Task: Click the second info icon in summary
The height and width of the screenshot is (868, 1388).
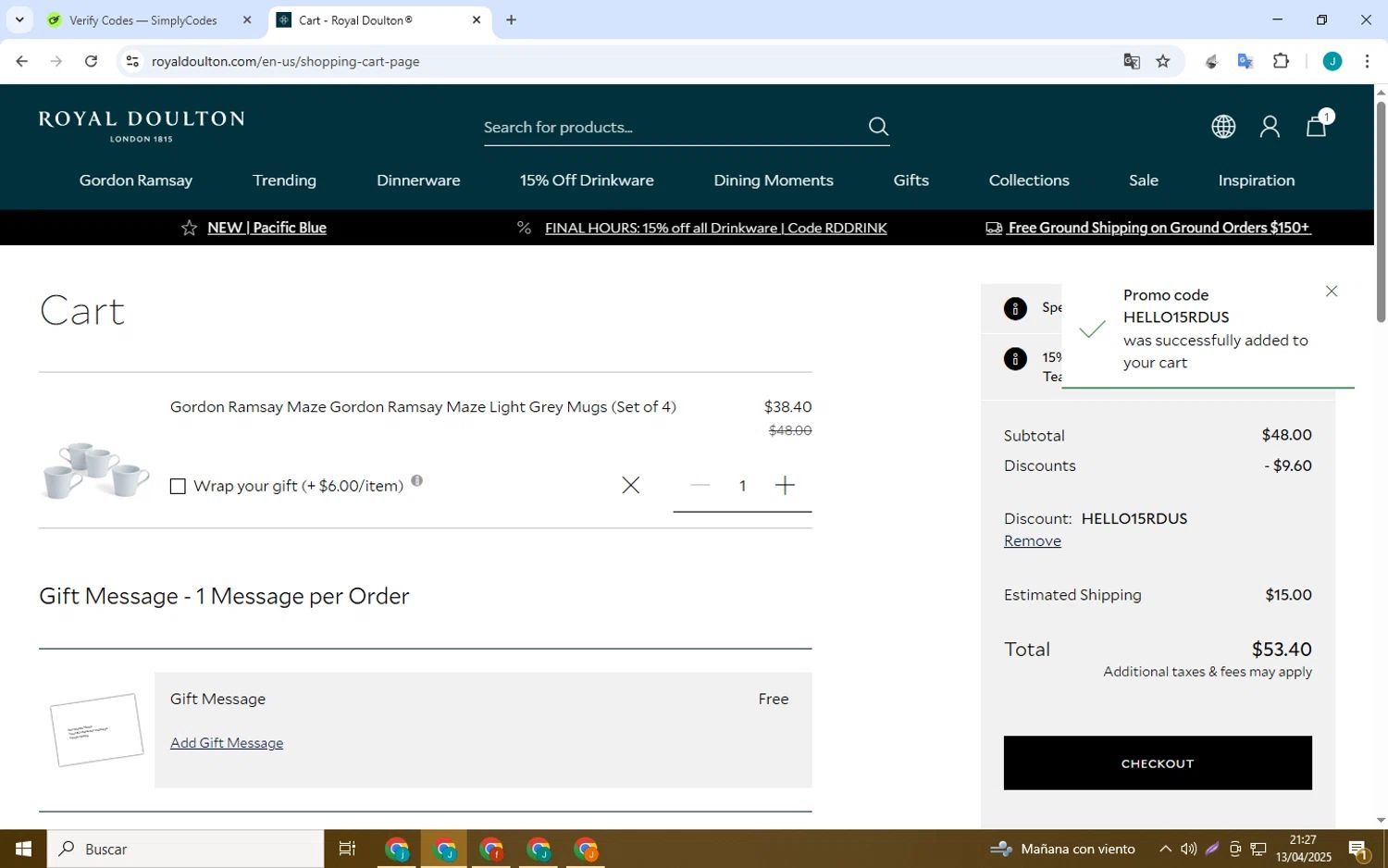Action: point(1015,359)
